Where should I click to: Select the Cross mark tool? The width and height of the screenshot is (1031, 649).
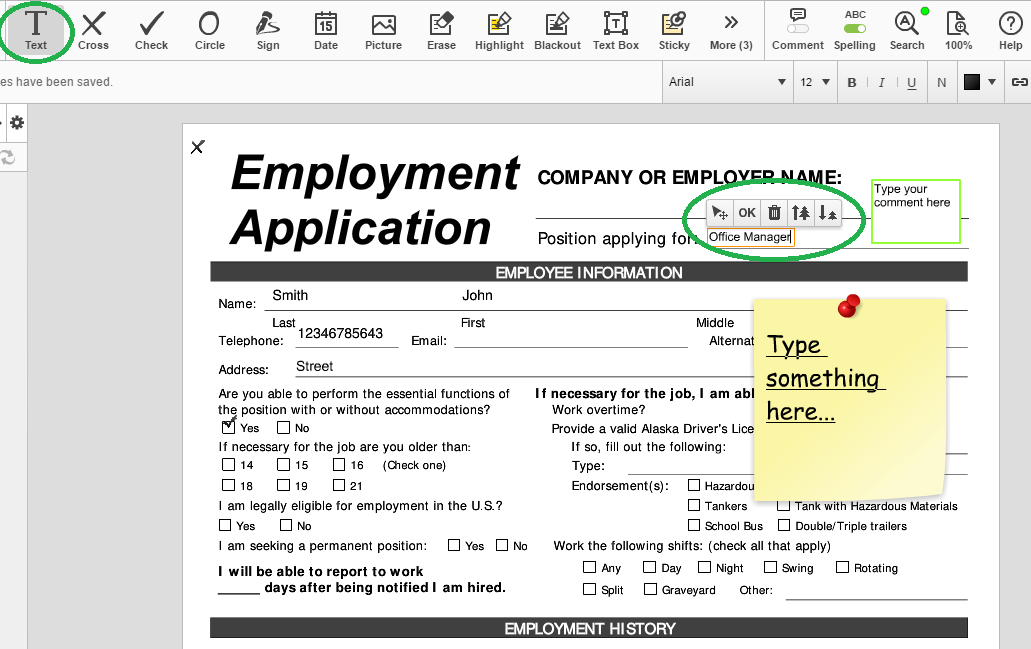pyautogui.click(x=93, y=30)
